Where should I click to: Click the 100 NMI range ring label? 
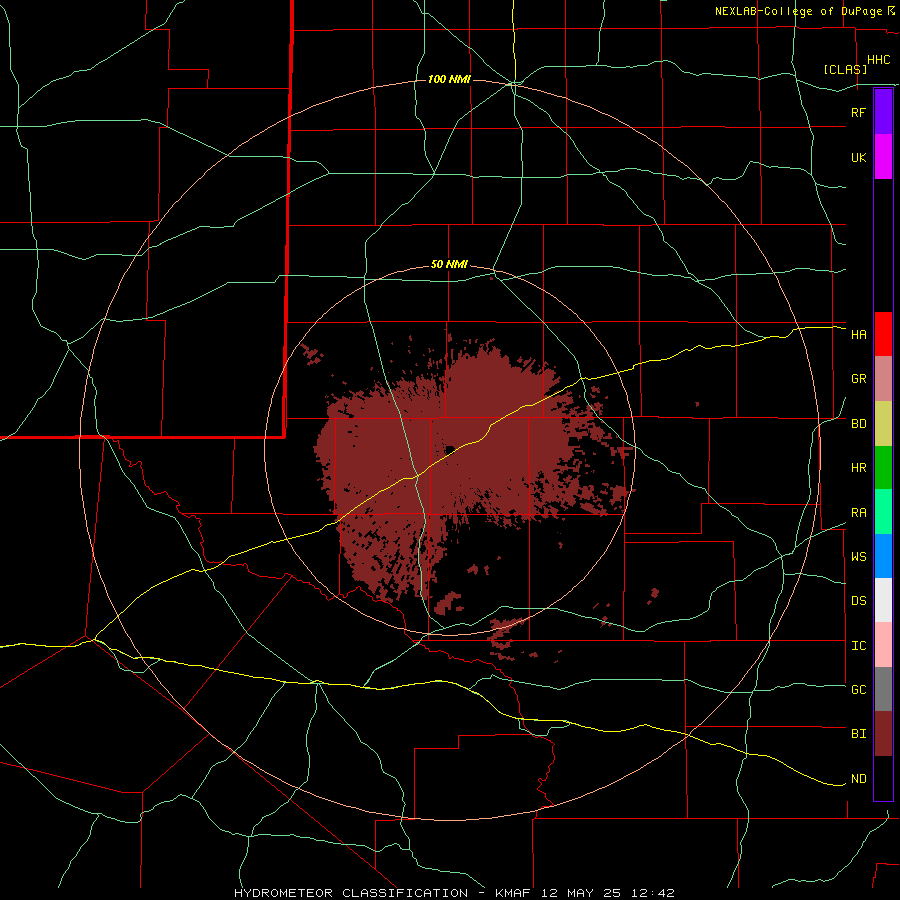point(449,79)
